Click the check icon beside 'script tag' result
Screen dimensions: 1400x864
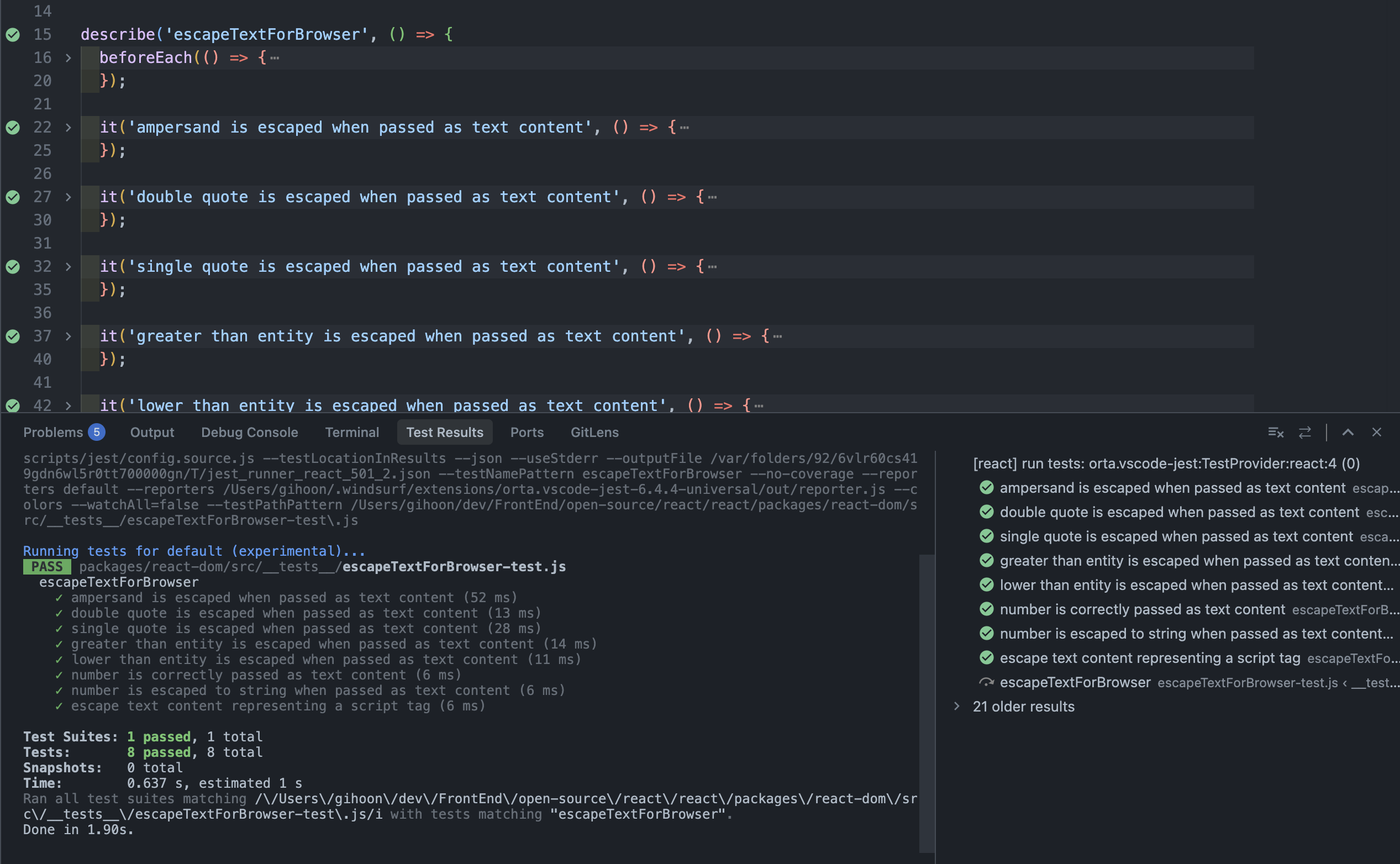click(987, 657)
